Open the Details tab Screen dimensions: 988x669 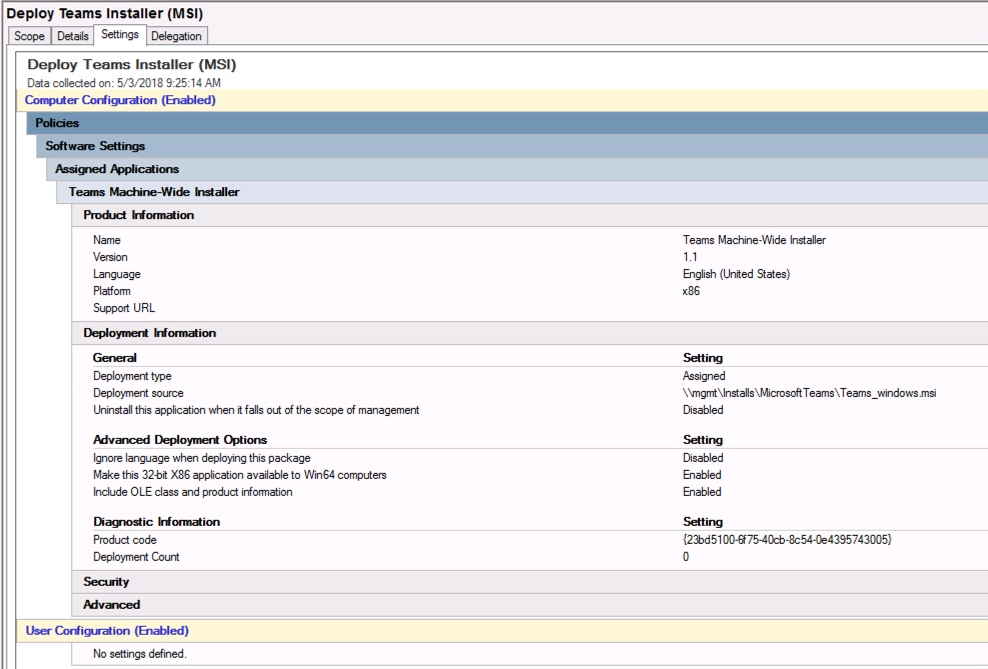(72, 36)
